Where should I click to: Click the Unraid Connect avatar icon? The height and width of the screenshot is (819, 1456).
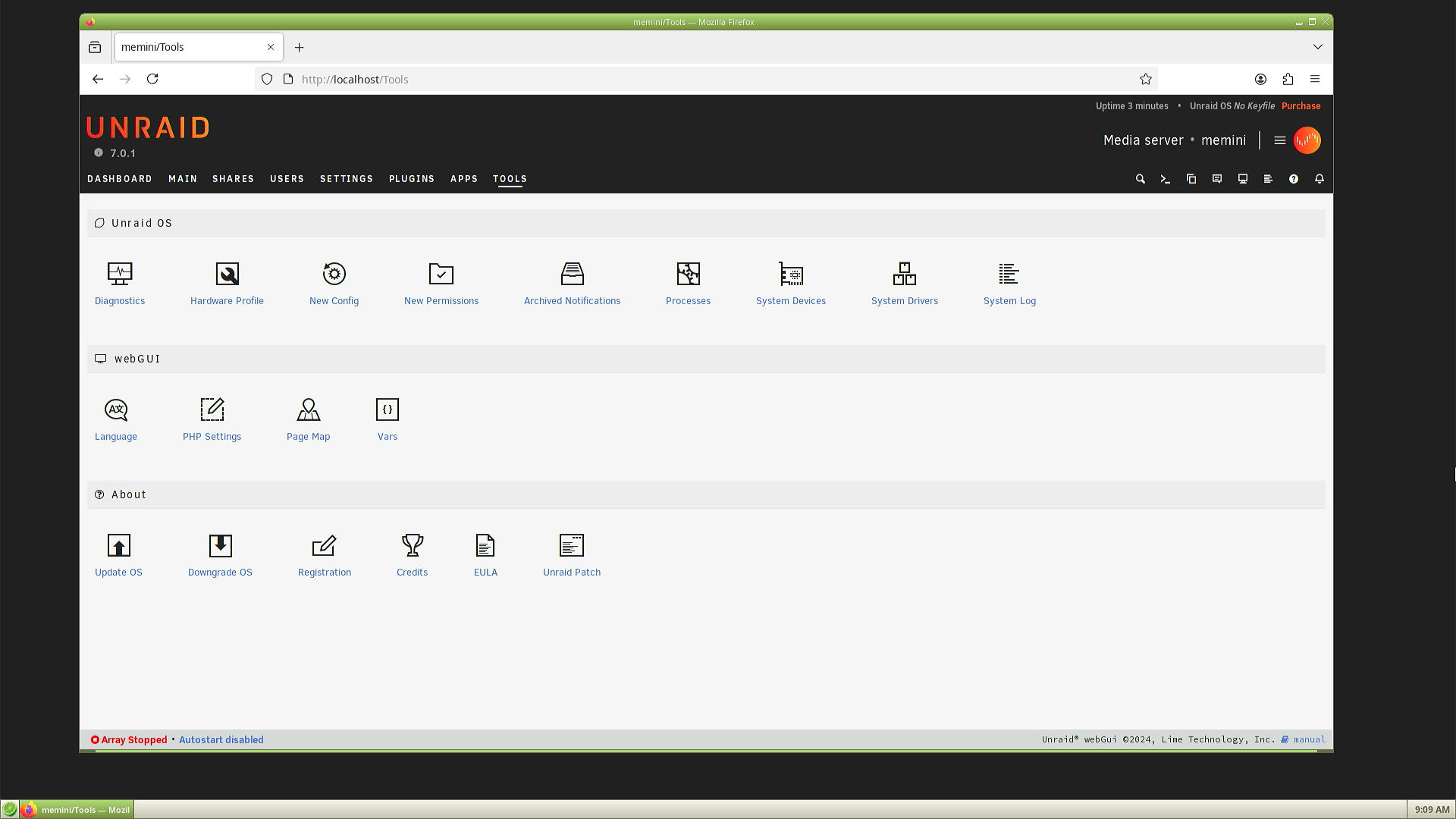point(1307,140)
